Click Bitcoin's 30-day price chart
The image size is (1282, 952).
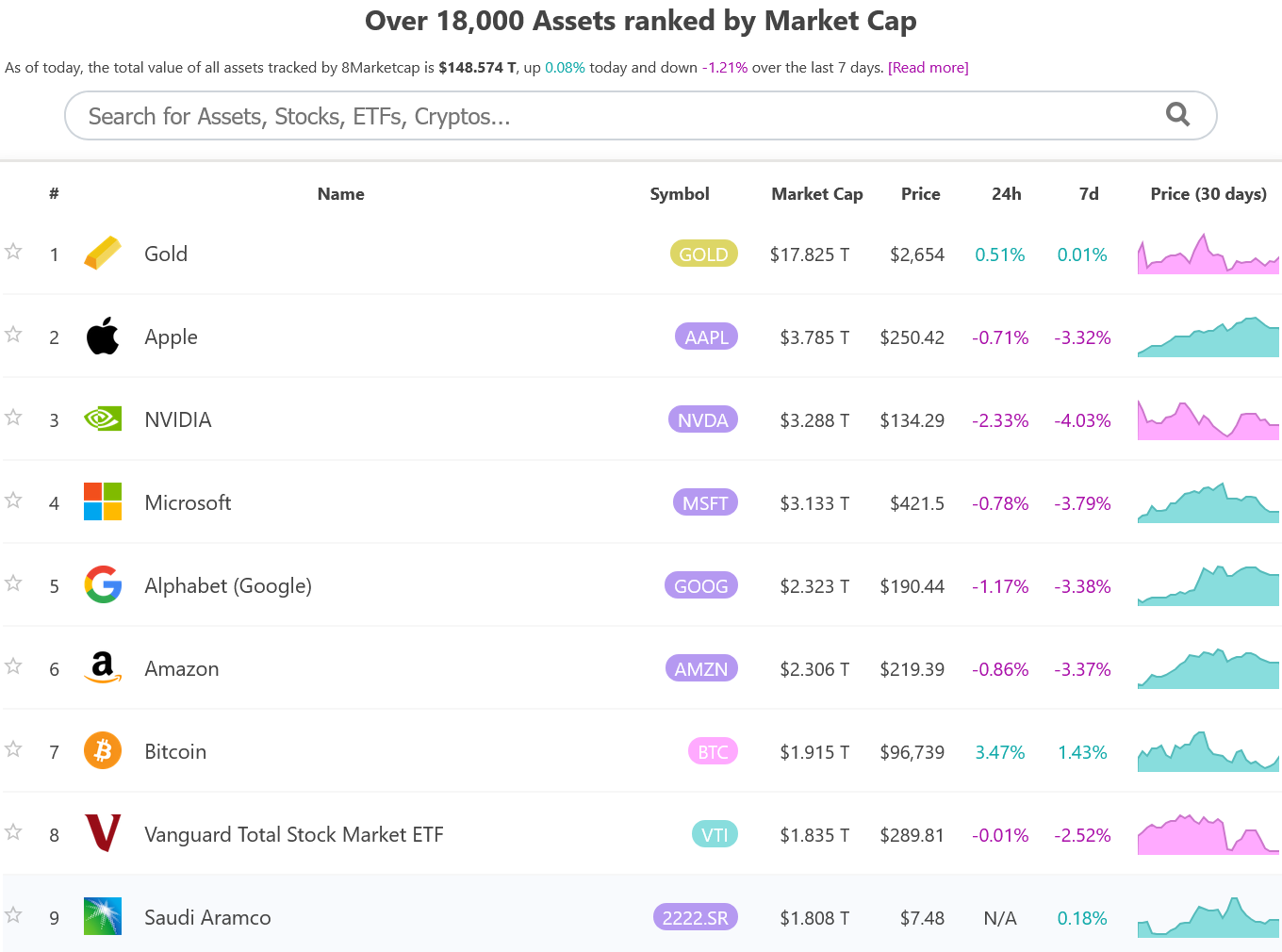tap(1208, 751)
